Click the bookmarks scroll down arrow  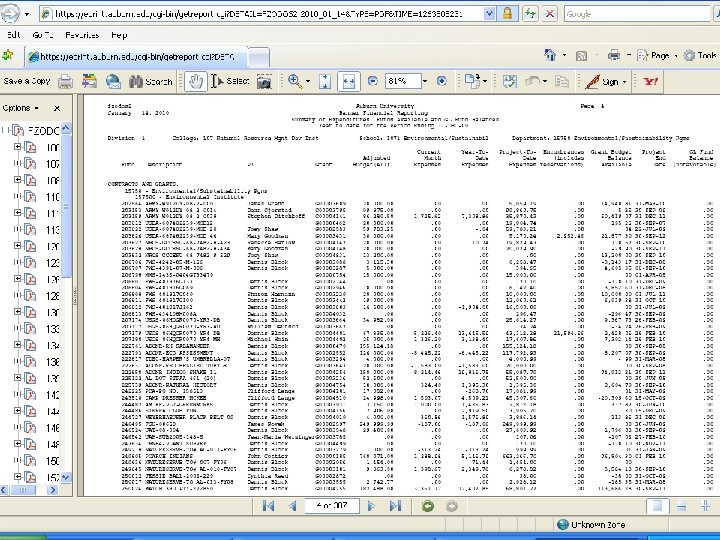66,478
